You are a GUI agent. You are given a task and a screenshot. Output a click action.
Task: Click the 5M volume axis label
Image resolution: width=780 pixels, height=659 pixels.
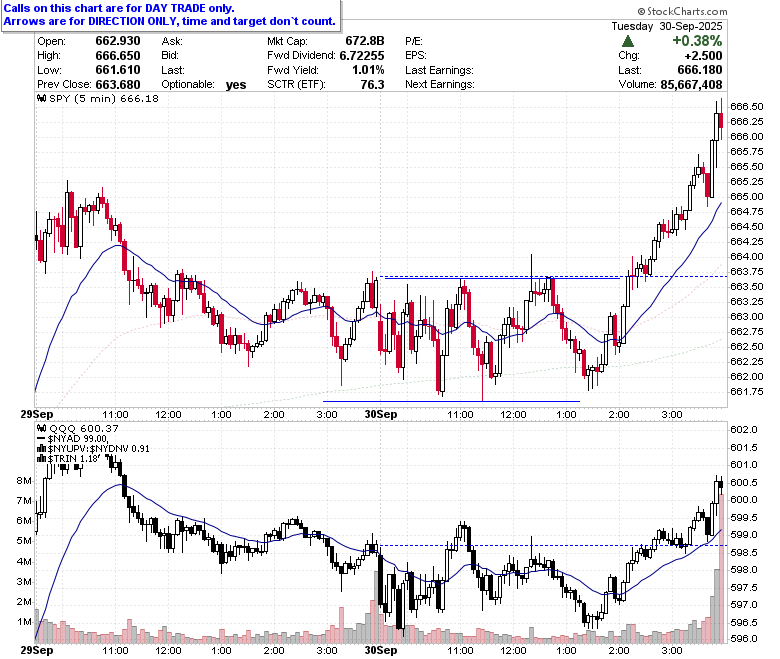[24, 541]
